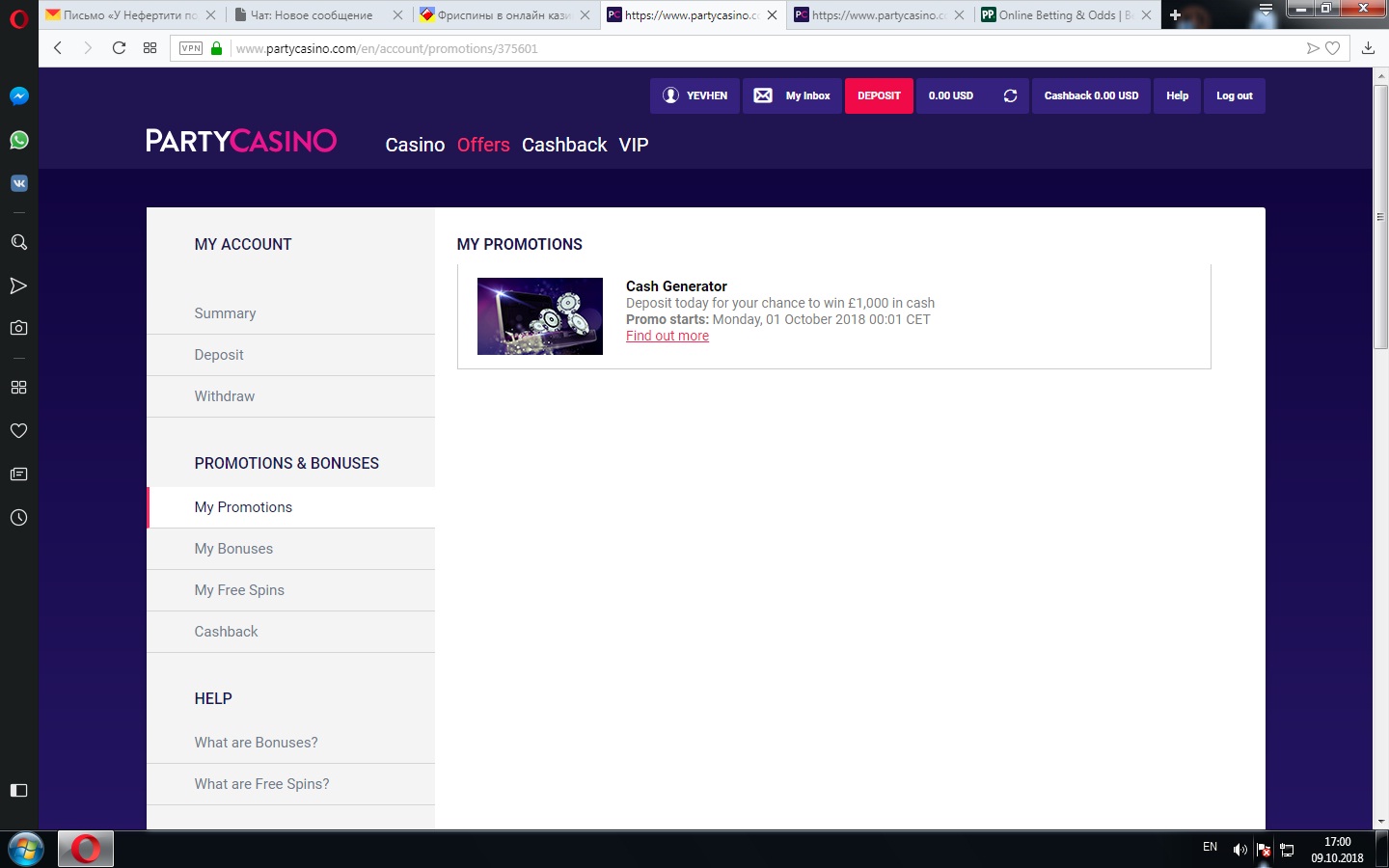Open Speed Dial grid icon in sidebar

pyautogui.click(x=18, y=387)
